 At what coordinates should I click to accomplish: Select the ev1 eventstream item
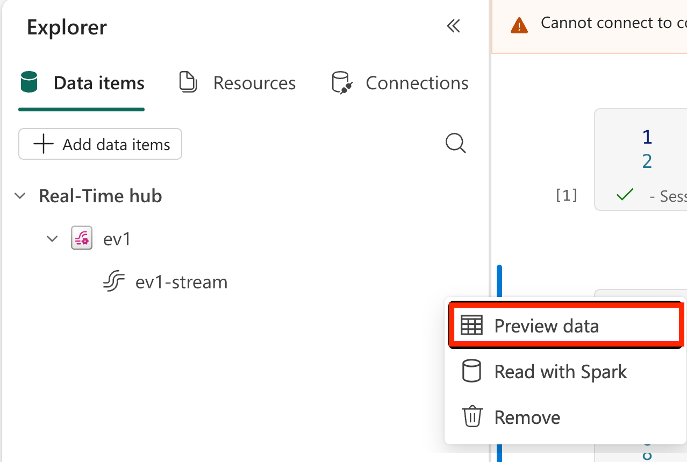coord(117,239)
